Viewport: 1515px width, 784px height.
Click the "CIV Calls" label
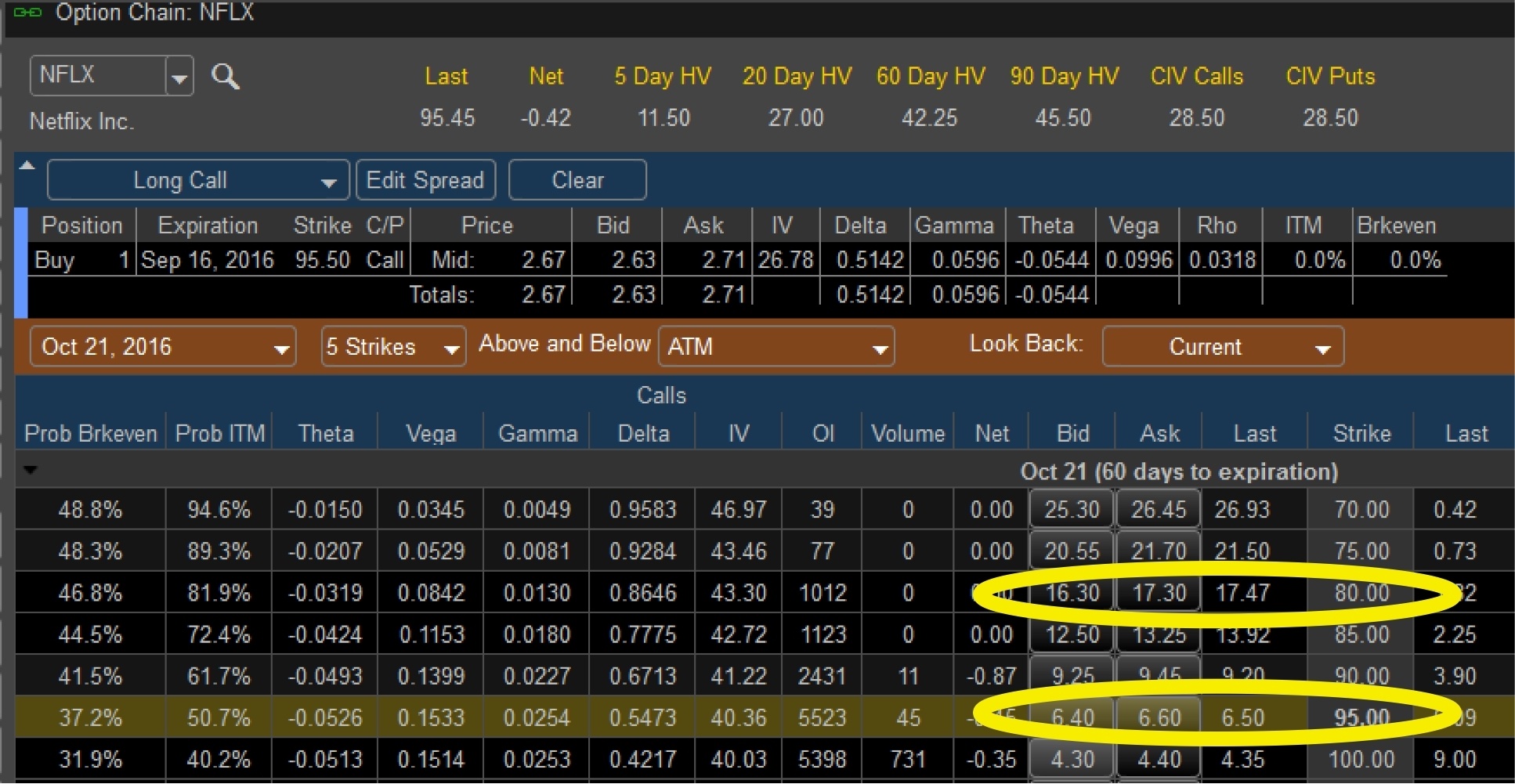point(1197,76)
